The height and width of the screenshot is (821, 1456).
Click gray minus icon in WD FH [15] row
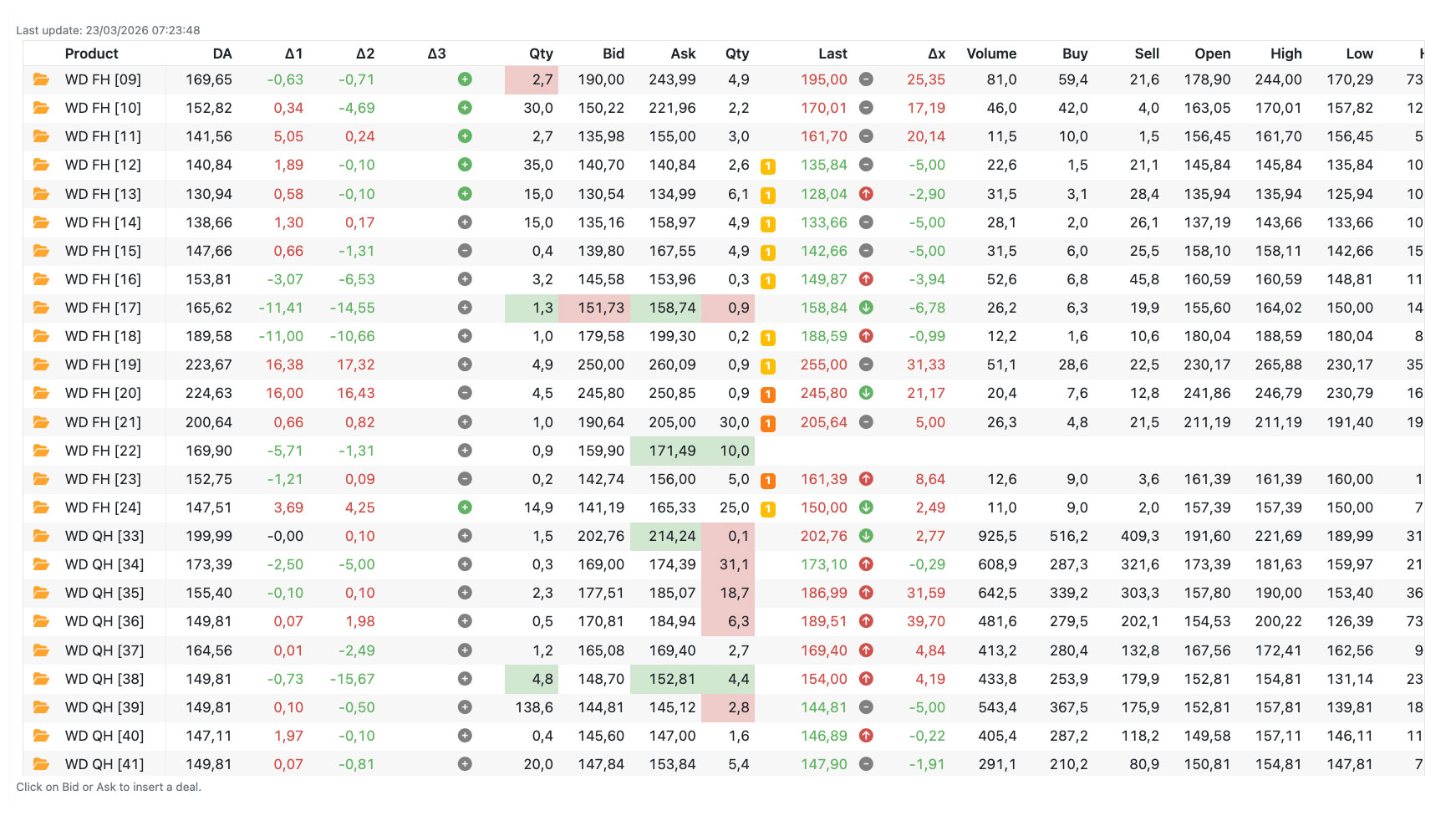(x=465, y=251)
